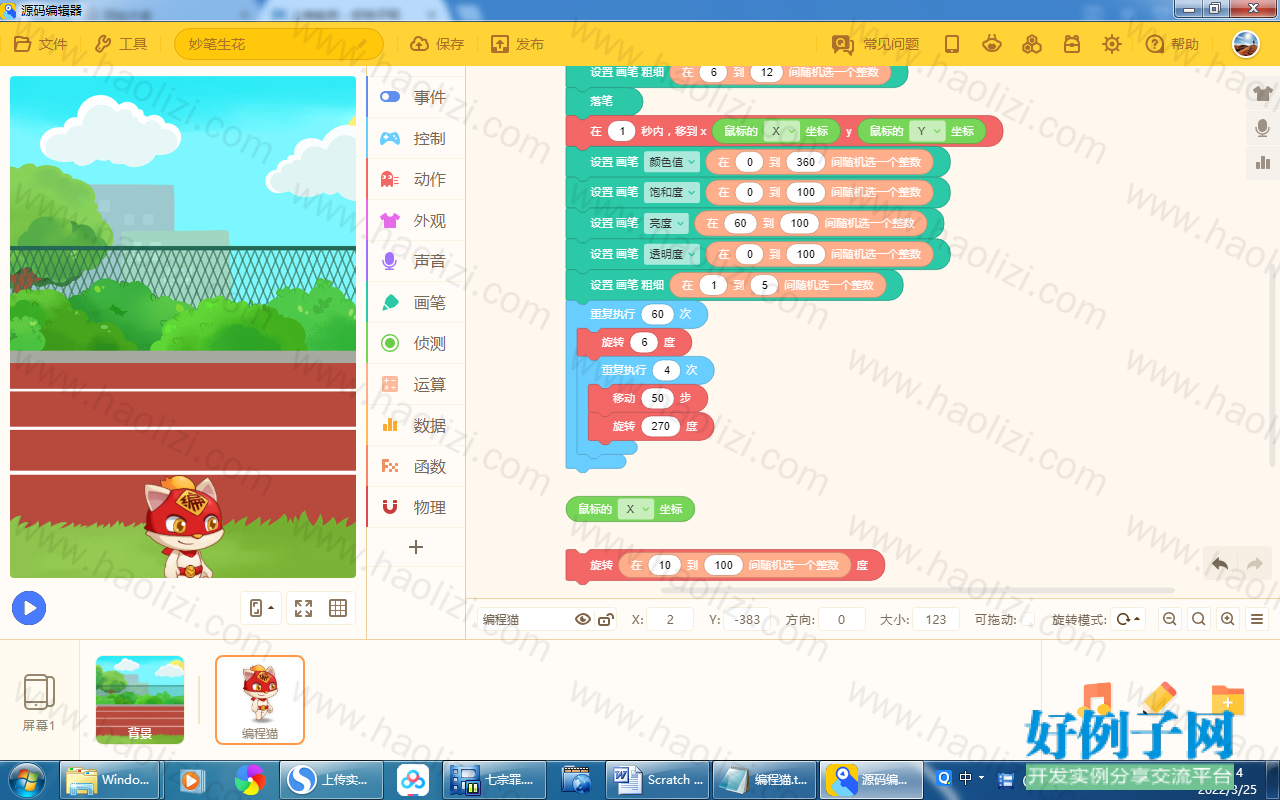Open the 颜色值 pen property dropdown
Image resolution: width=1280 pixels, height=800 pixels.
click(672, 162)
